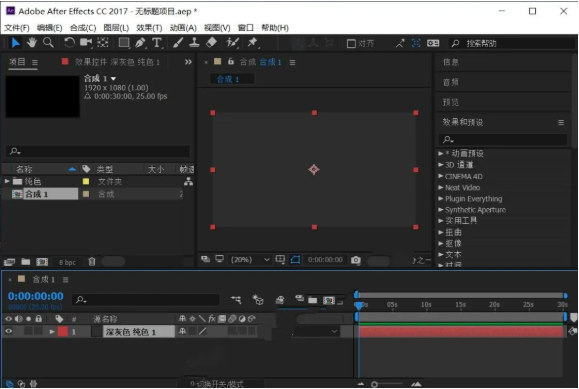The width and height of the screenshot is (579, 389).
Task: Click the interpret footage icon in Project panel
Action: [x=9, y=262]
